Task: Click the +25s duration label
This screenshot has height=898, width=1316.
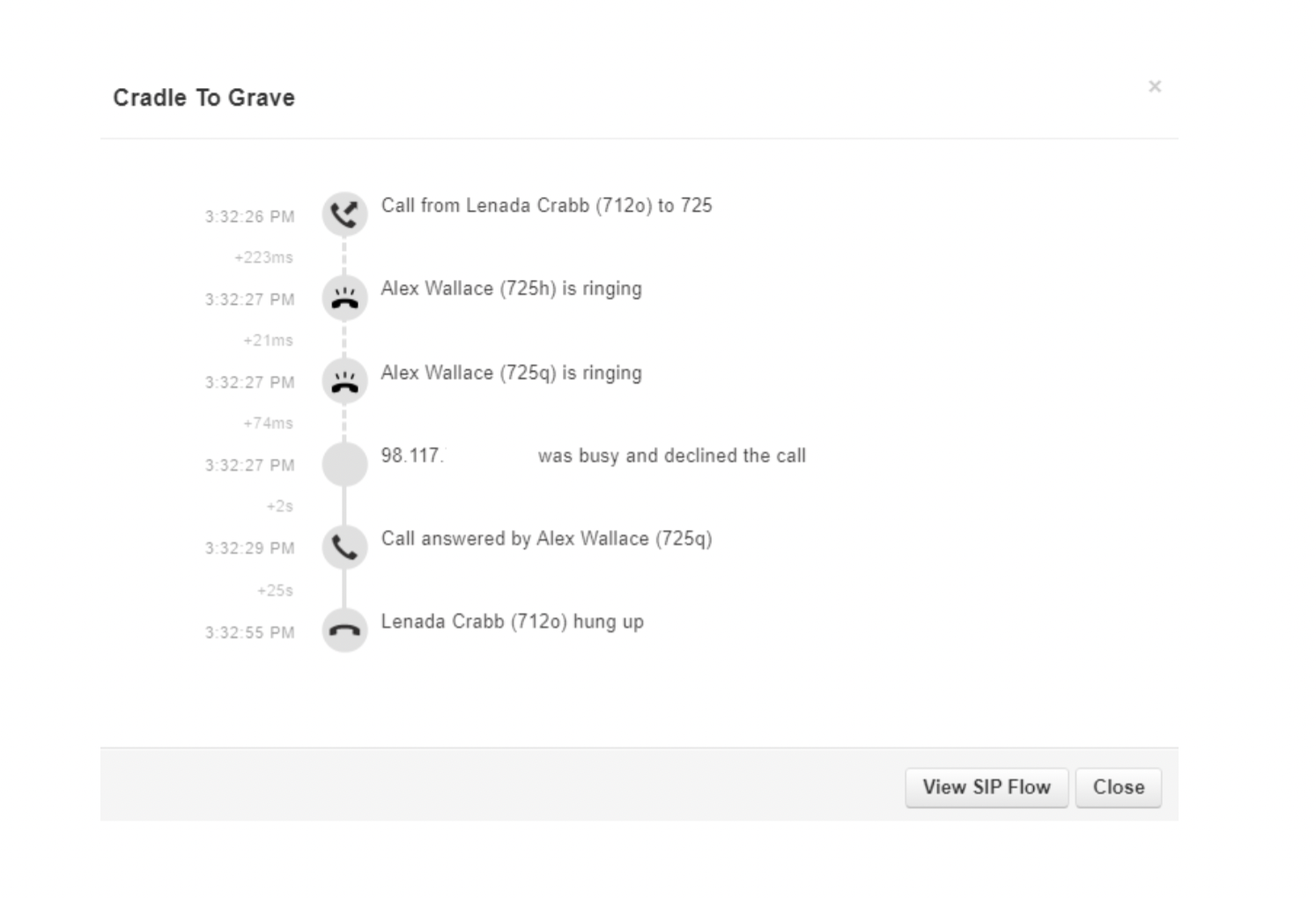Action: tap(275, 591)
